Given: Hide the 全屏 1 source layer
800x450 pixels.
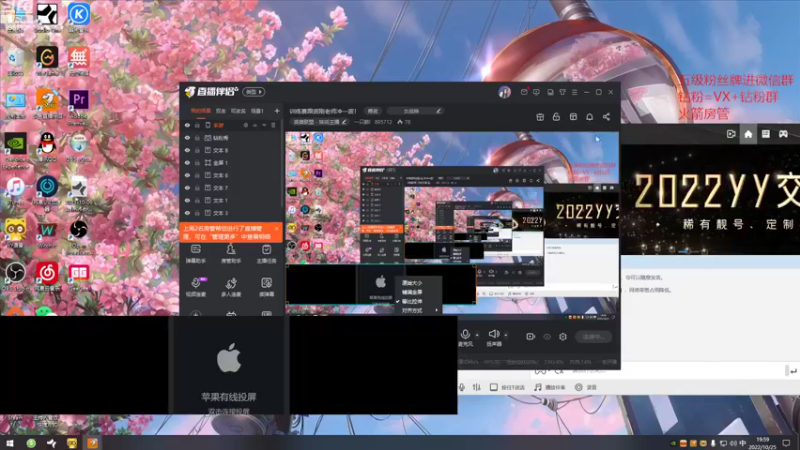Looking at the screenshot, I should 187,163.
